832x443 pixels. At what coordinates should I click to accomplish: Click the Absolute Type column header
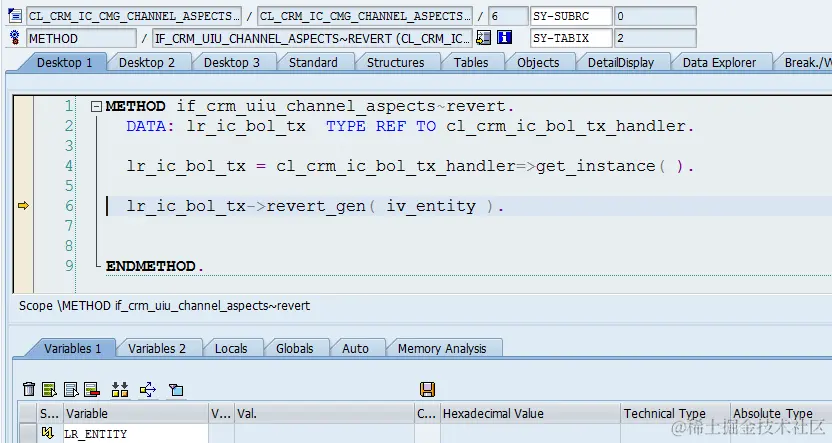[780, 413]
